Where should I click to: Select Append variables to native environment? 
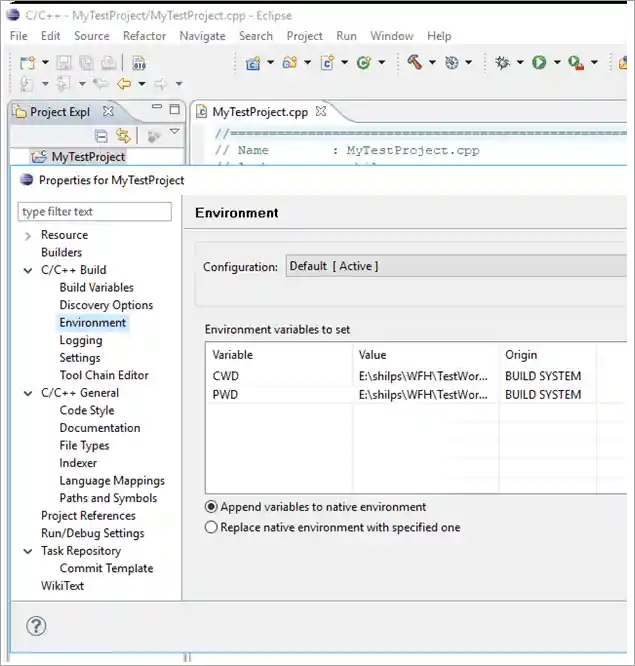click(315, 507)
